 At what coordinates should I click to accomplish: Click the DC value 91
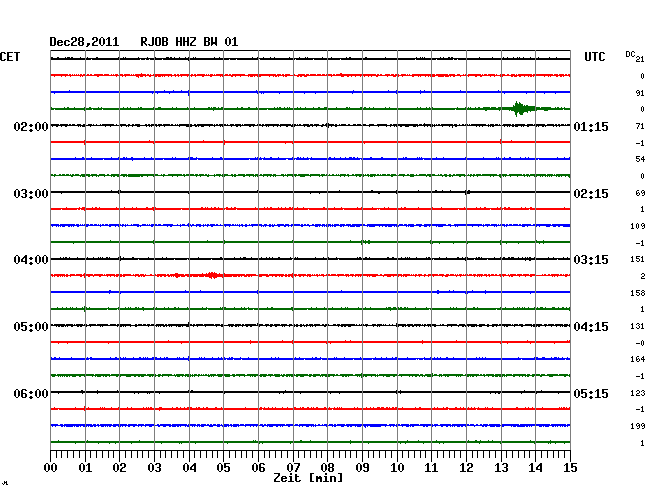640,93
